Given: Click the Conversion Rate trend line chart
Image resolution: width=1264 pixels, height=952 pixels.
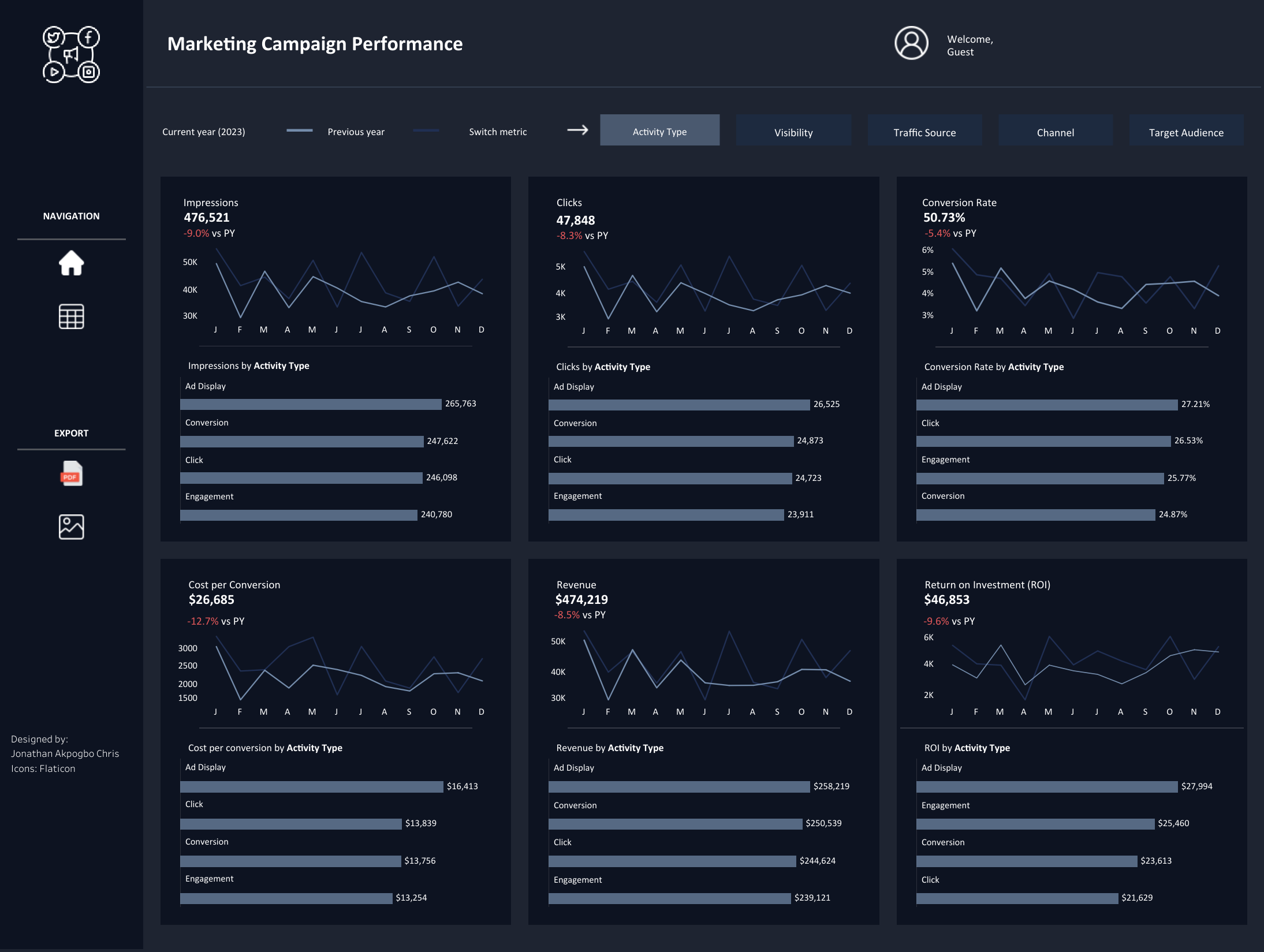Looking at the screenshot, I should click(x=1084, y=286).
